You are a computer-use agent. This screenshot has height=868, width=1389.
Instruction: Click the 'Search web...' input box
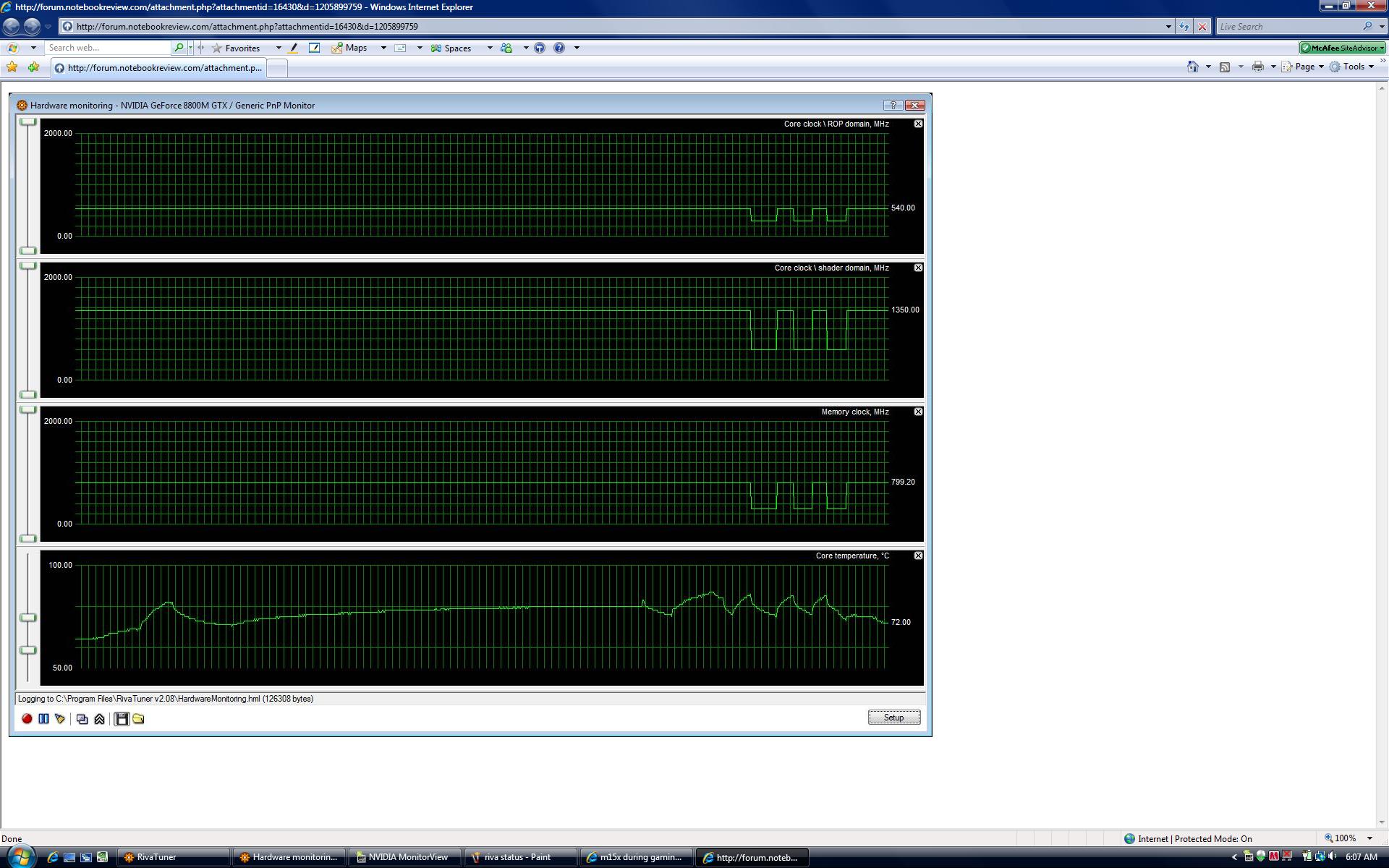click(109, 48)
